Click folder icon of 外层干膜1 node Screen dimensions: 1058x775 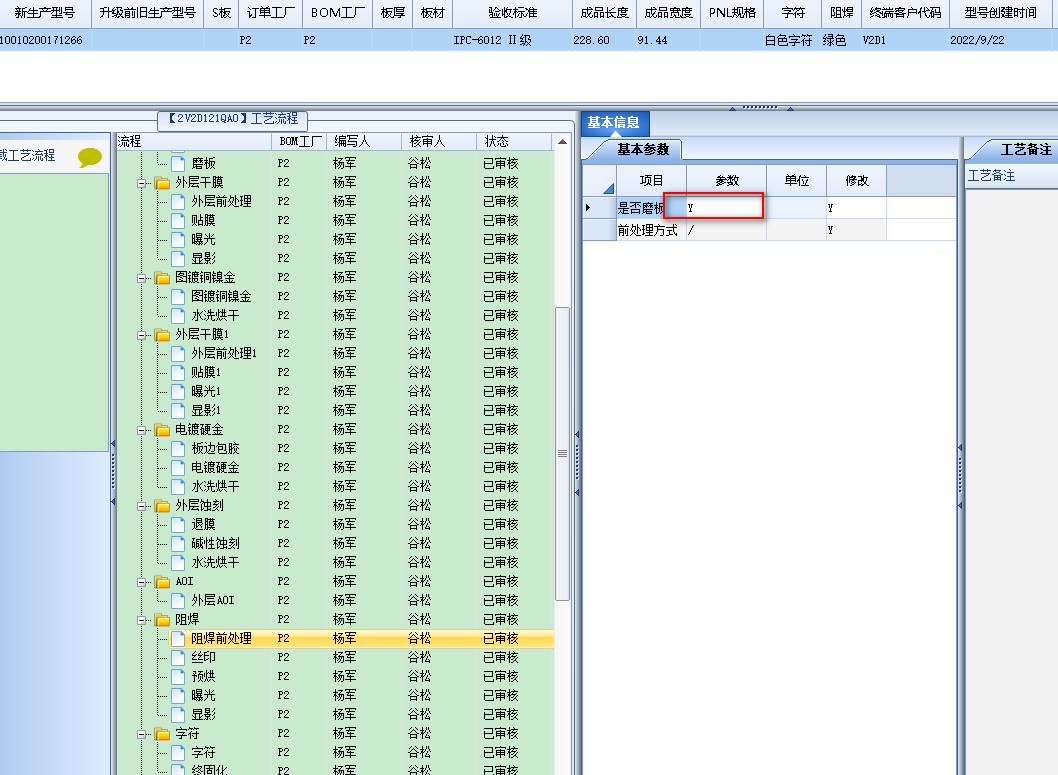click(162, 335)
